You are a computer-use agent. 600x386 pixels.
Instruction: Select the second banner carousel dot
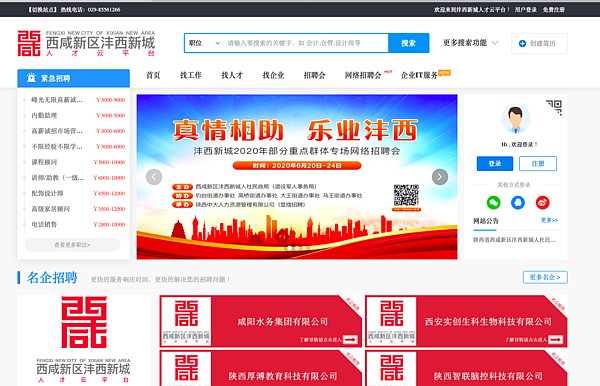pyautogui.click(x=297, y=248)
